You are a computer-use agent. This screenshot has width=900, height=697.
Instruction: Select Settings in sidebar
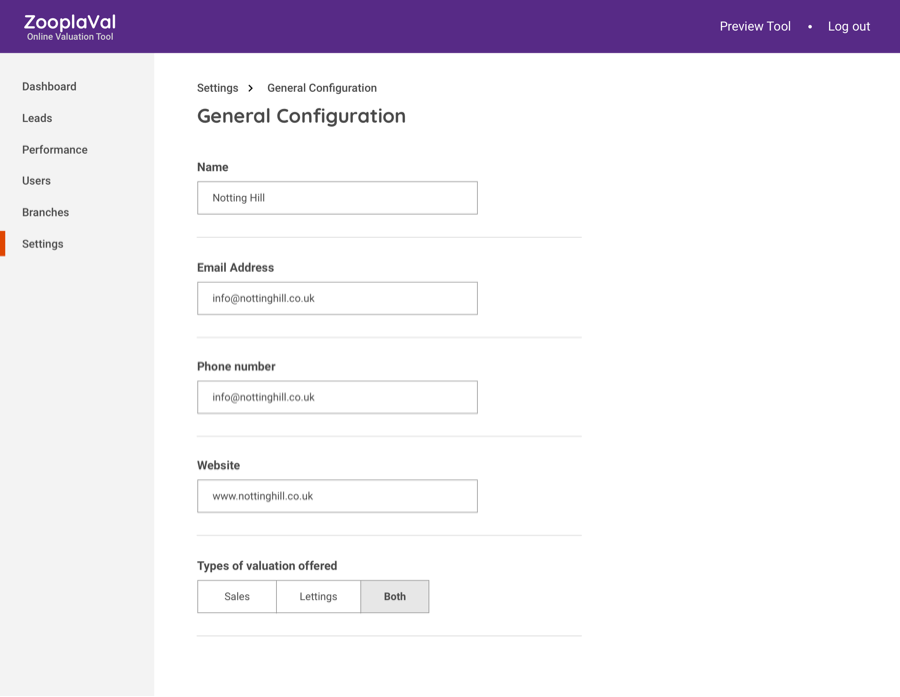tap(43, 244)
